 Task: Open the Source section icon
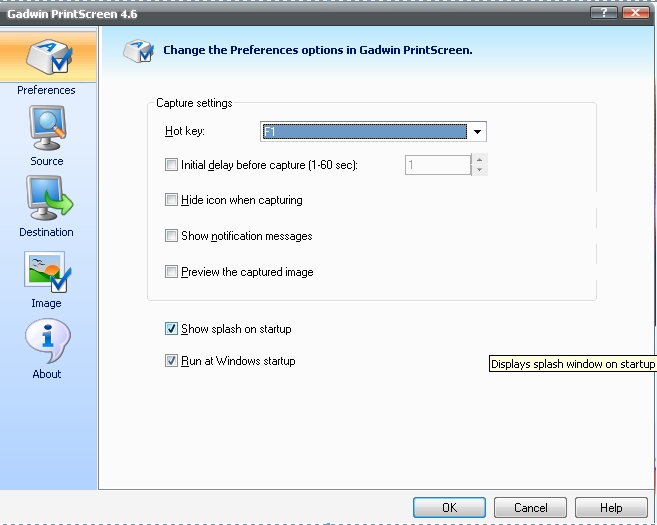coord(47,128)
